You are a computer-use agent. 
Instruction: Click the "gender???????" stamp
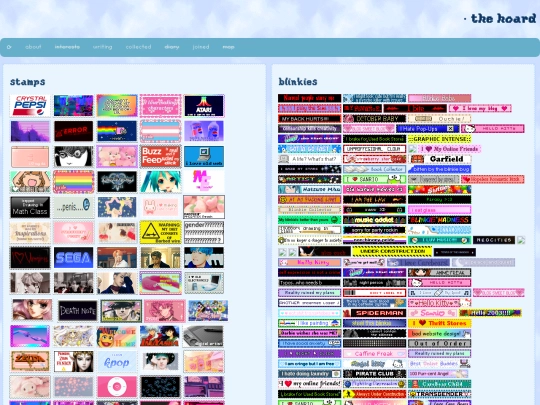coord(204,232)
